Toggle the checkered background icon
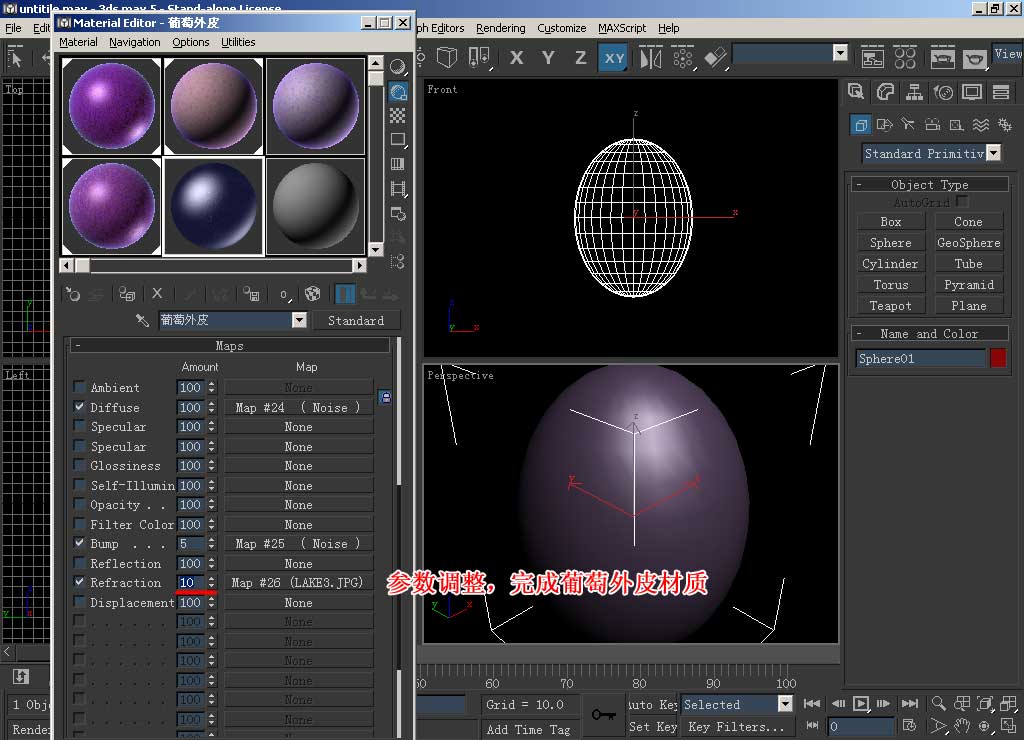This screenshot has height=740, width=1024. [397, 116]
